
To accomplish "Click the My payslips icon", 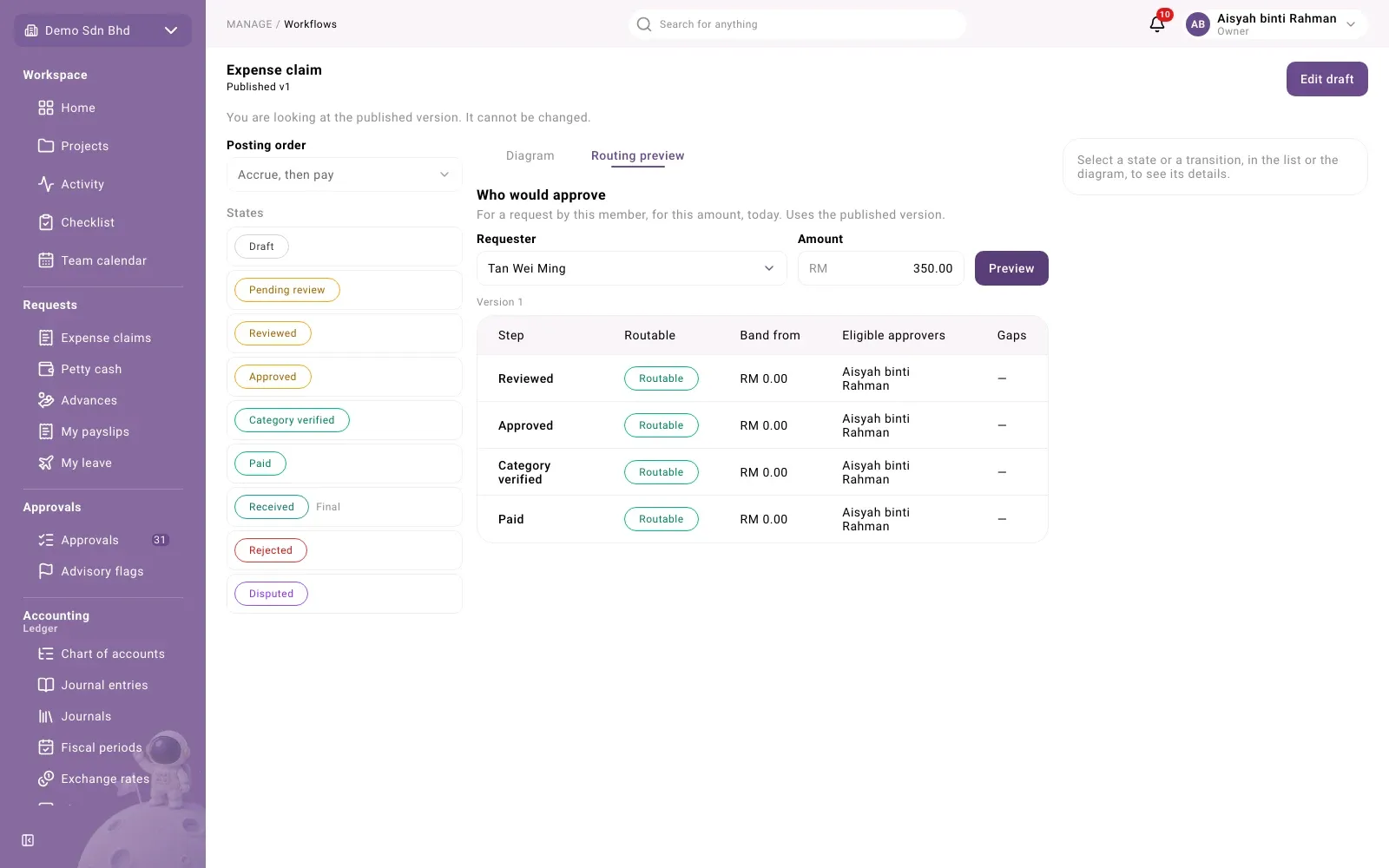I will 46,431.
